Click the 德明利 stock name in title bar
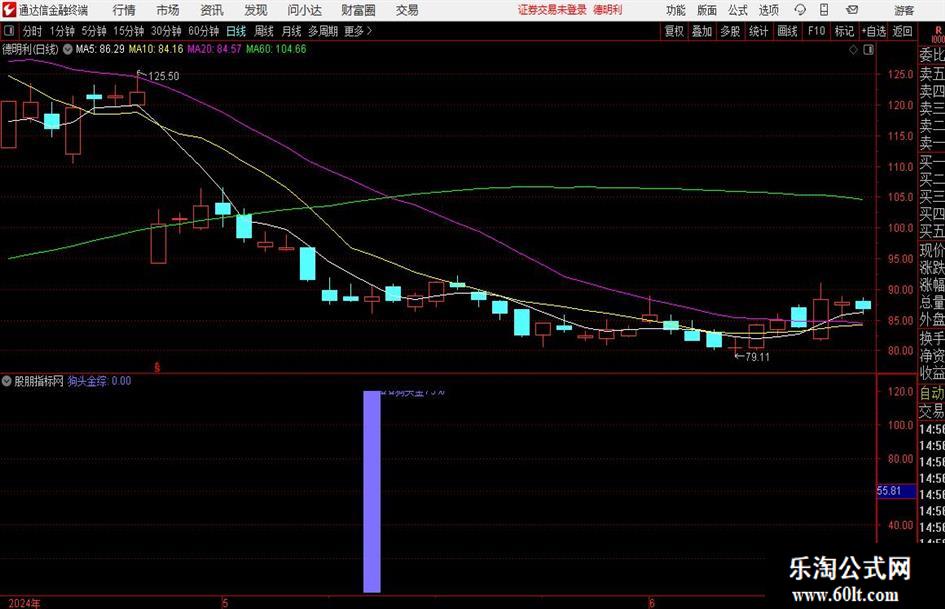Image resolution: width=945 pixels, height=609 pixels. click(x=608, y=10)
